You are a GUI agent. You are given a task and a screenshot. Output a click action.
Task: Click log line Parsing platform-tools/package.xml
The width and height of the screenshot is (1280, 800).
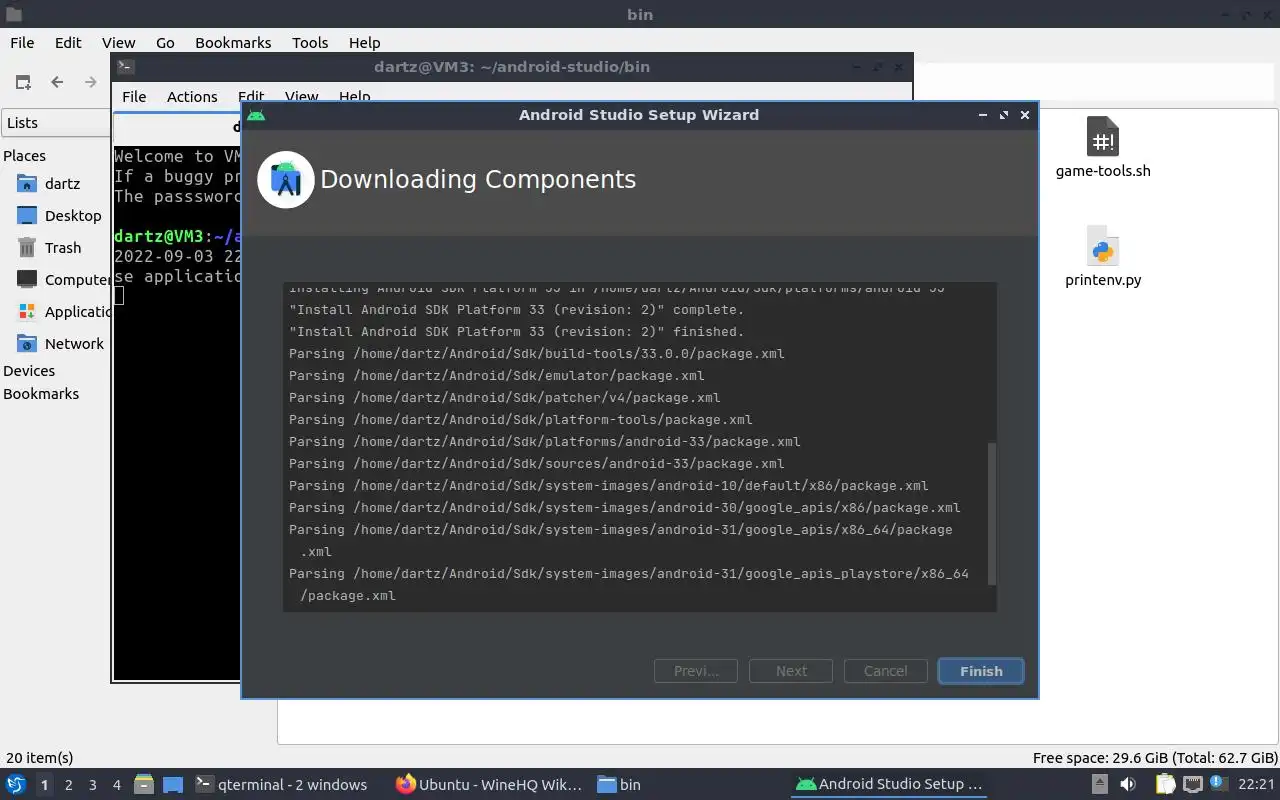(520, 419)
